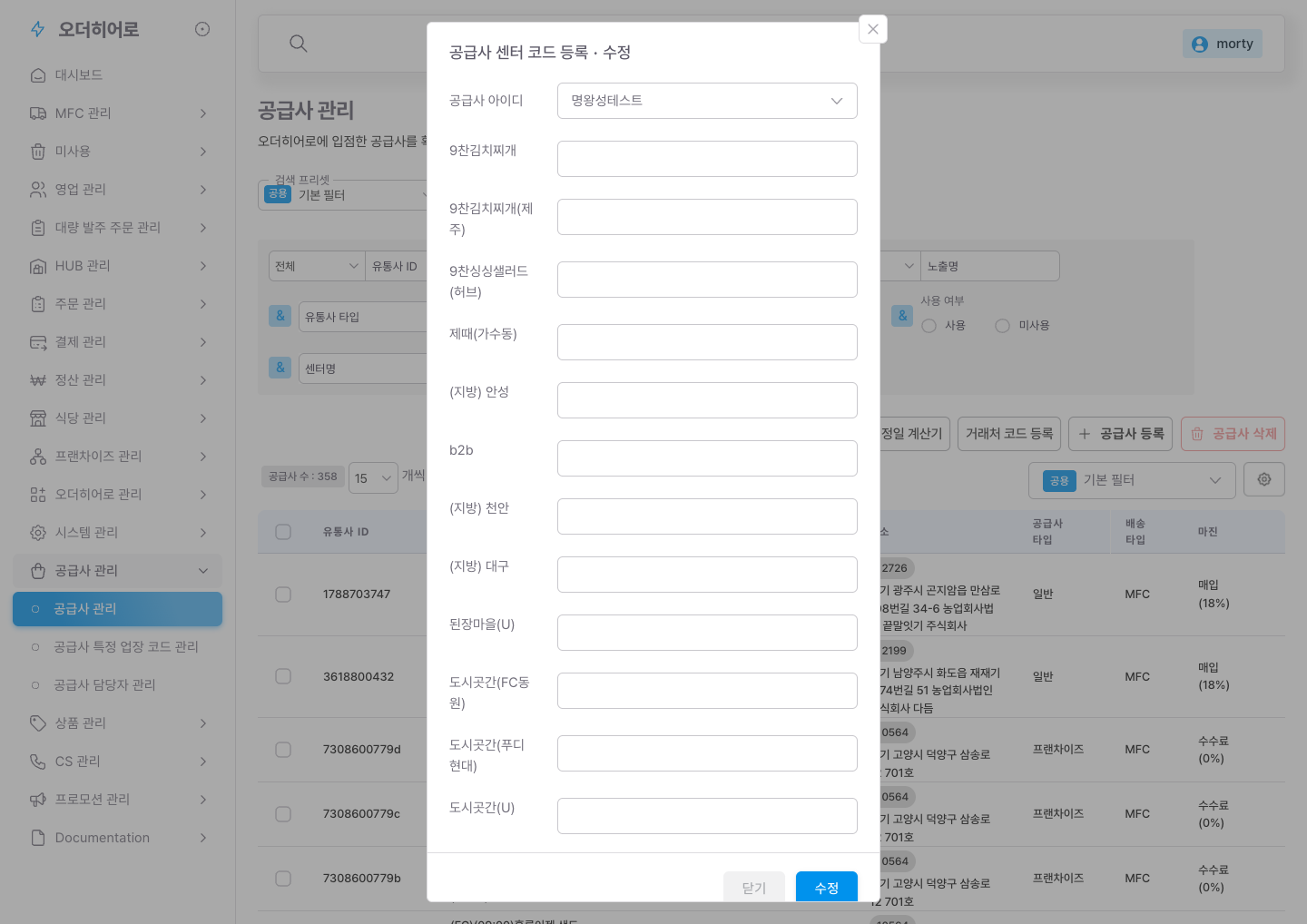
Task: Click the 결제 관리 card icon
Action: (x=38, y=342)
